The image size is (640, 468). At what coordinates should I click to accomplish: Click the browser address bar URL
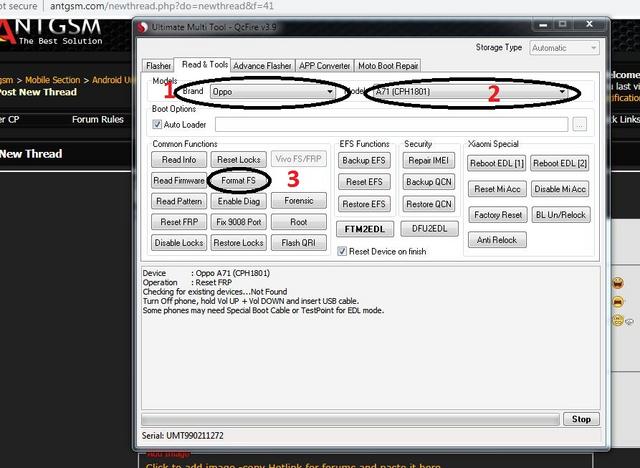(x=162, y=6)
